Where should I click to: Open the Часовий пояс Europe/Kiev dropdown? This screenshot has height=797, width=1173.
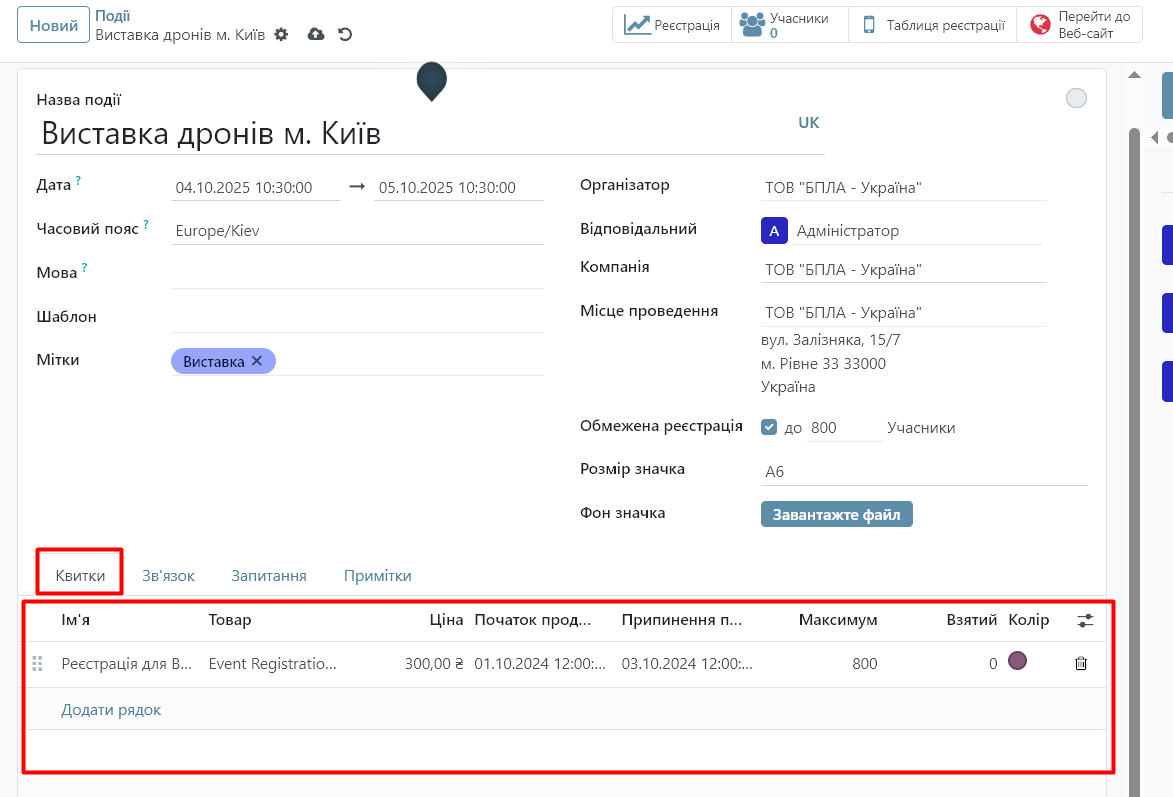tap(356, 230)
